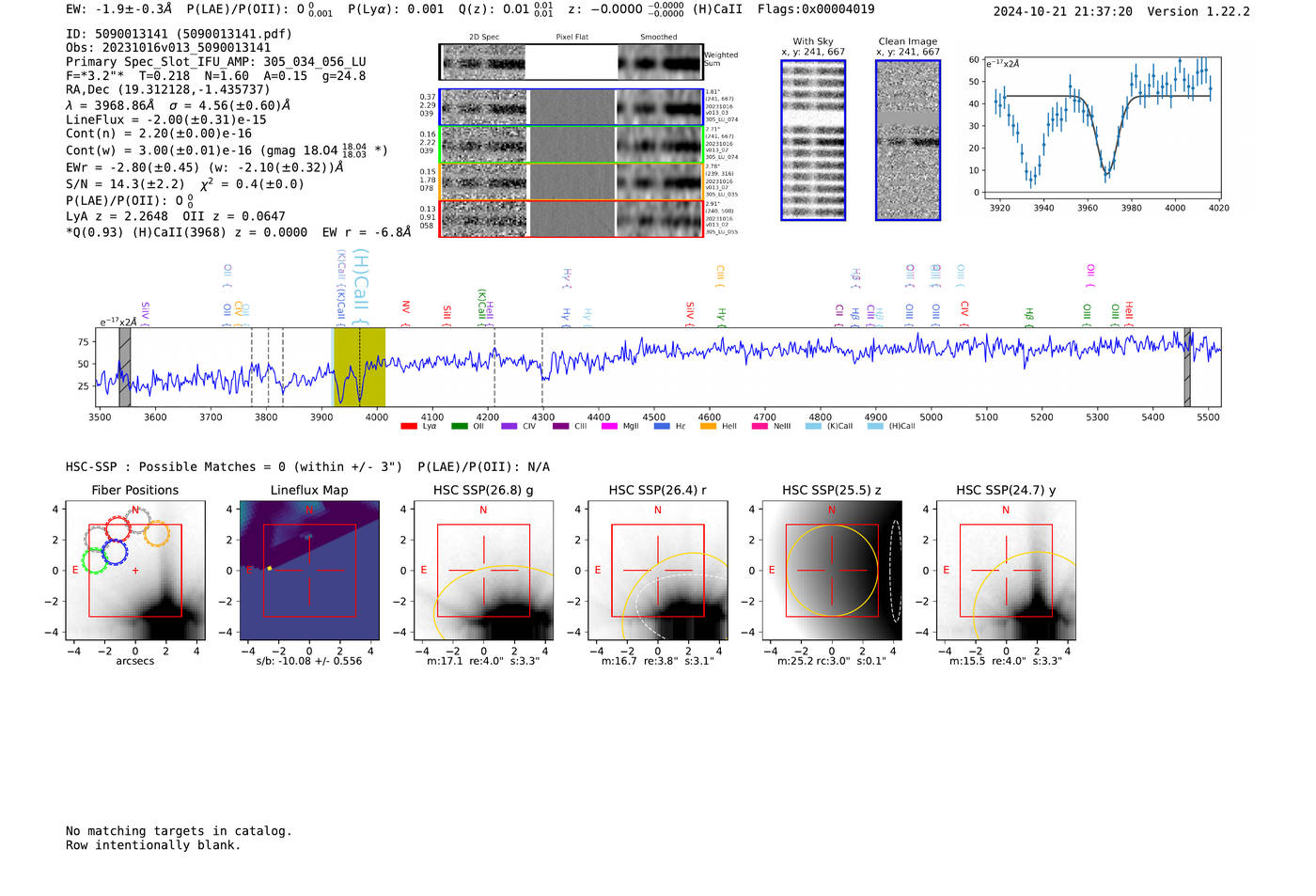
Task: Click the Version 1.22.2 text
Action: tap(1198, 11)
